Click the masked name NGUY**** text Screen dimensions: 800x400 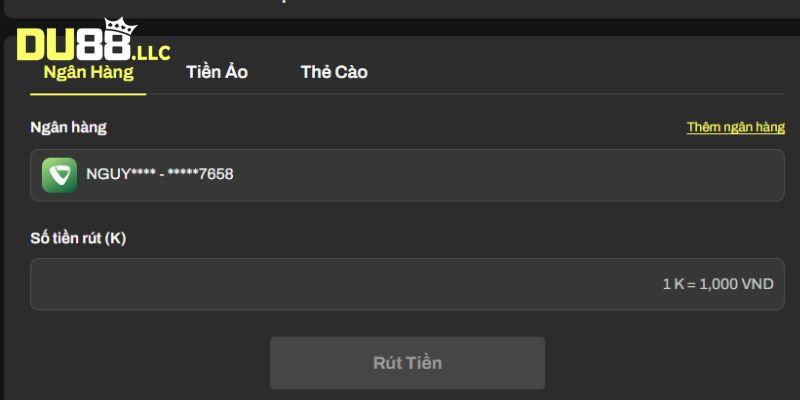pyautogui.click(x=121, y=174)
